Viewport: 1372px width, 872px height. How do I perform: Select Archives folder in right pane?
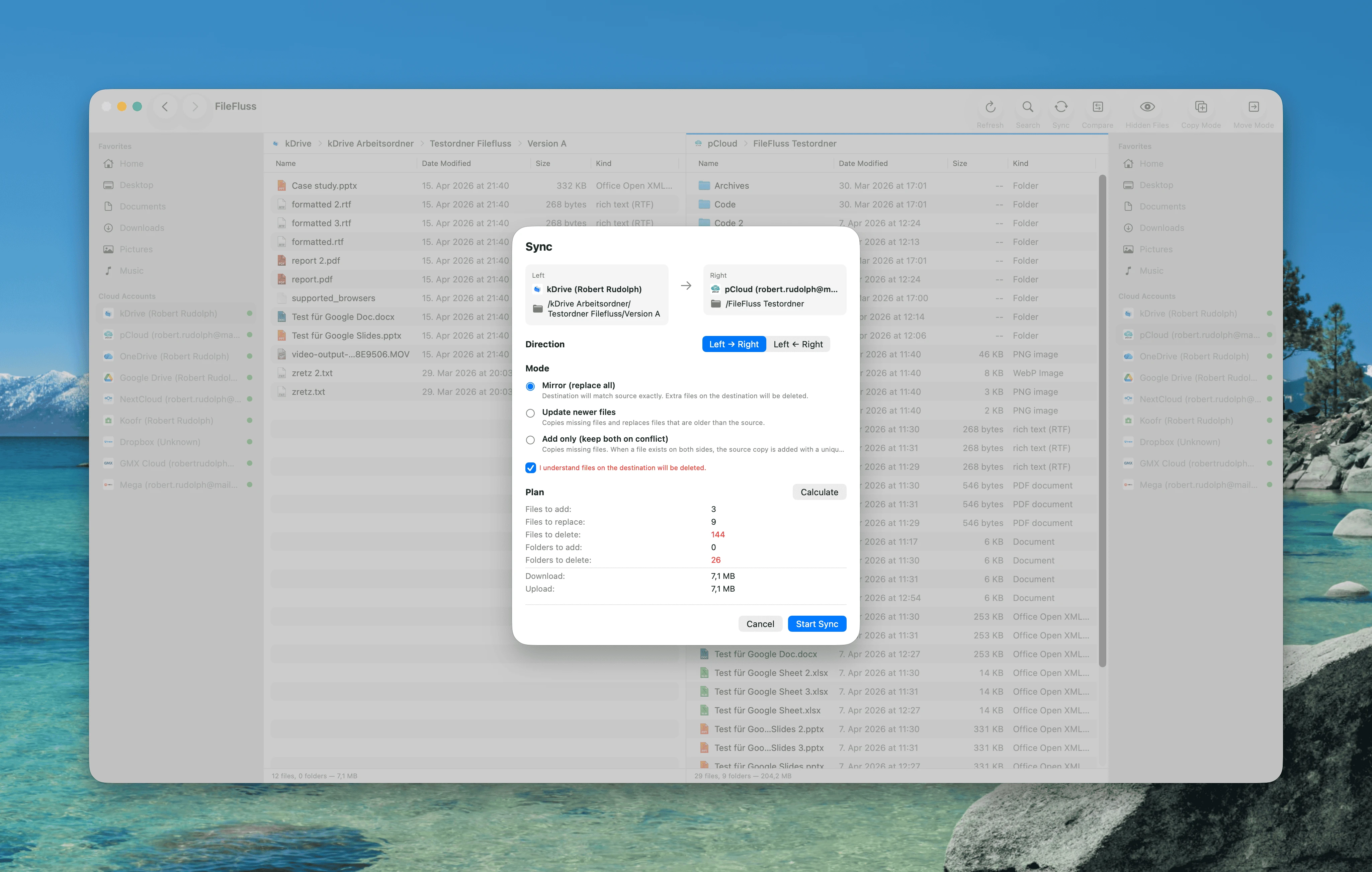click(892, 186)
